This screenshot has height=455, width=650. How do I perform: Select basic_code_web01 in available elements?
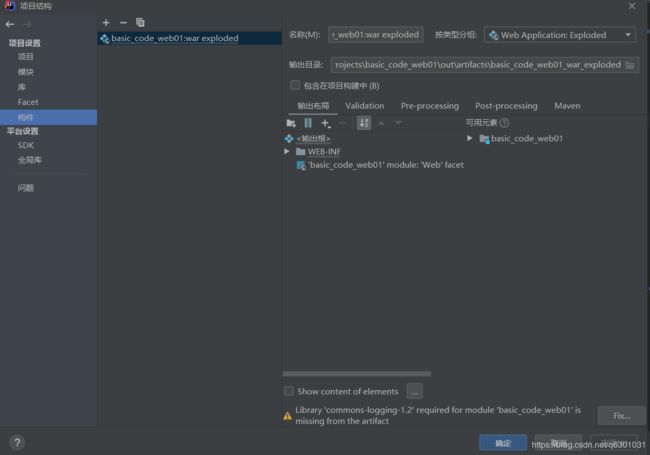click(521, 139)
